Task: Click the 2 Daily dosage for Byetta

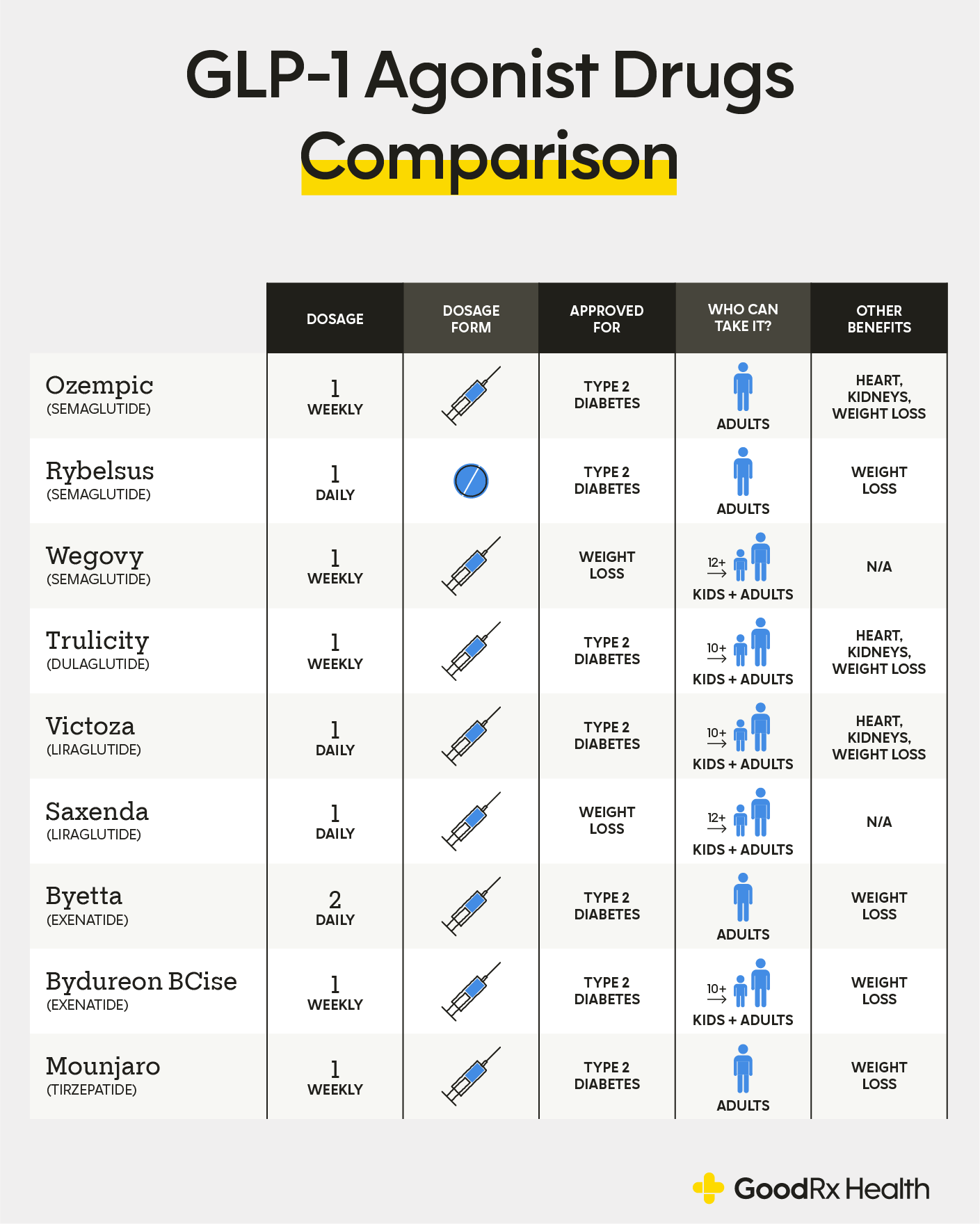Action: tap(335, 908)
